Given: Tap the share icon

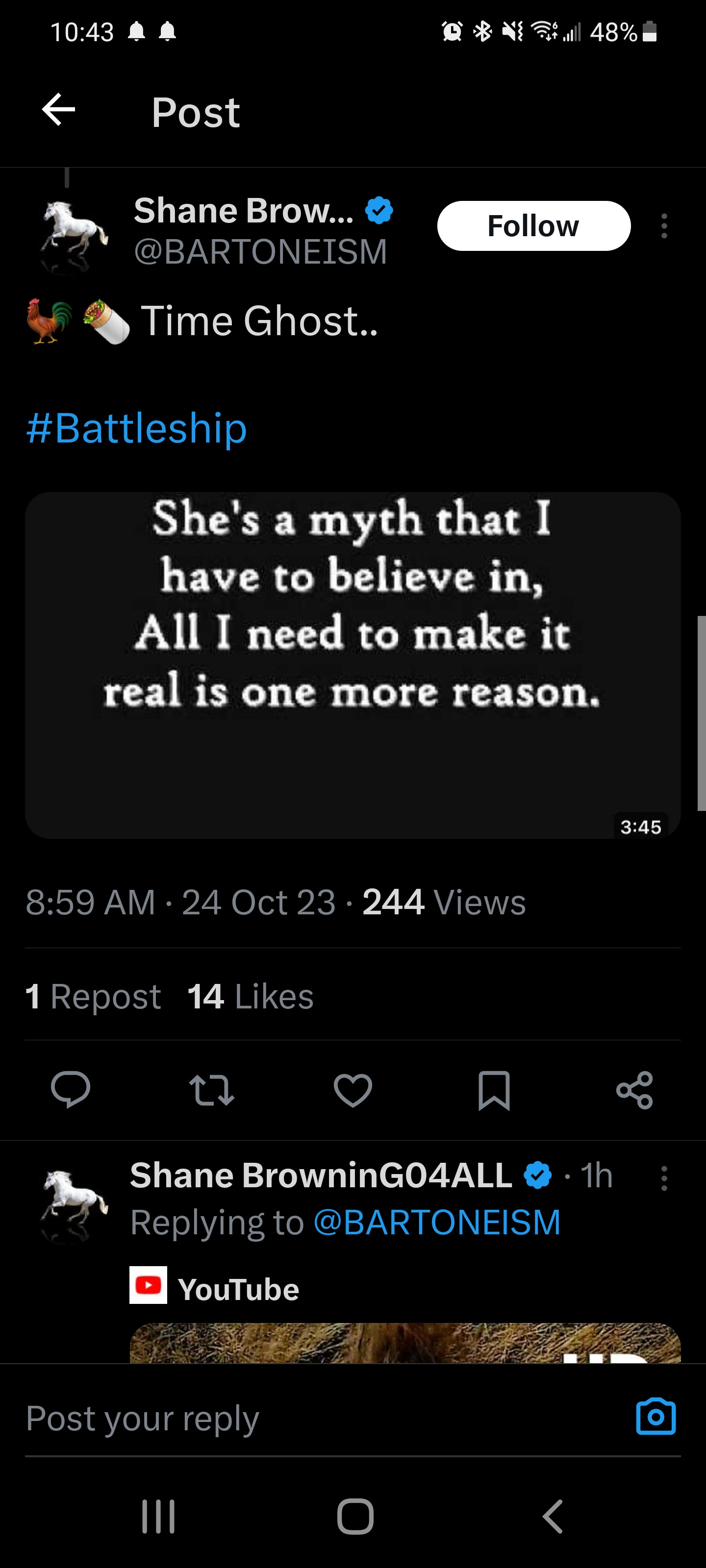Looking at the screenshot, I should point(634,1090).
